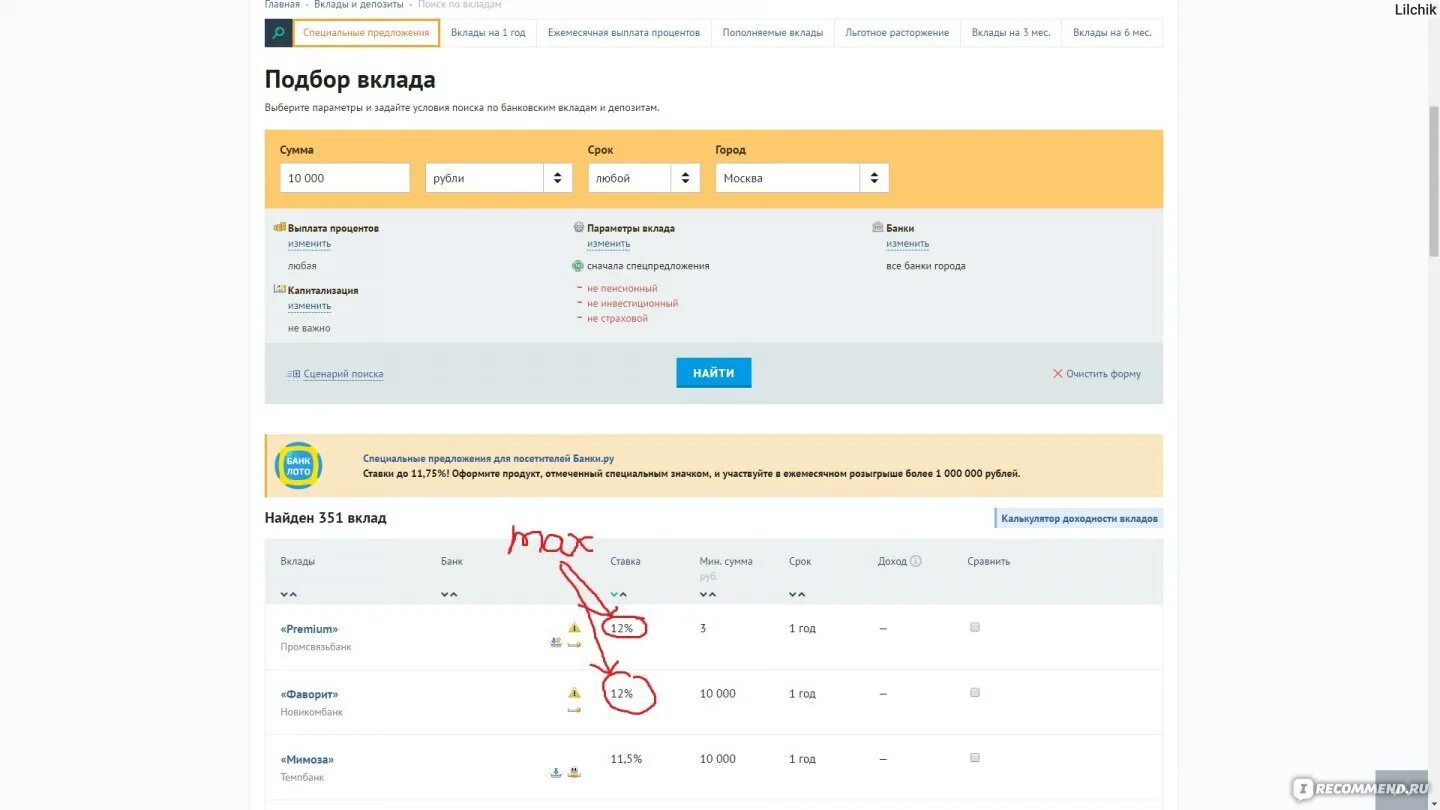The width and height of the screenshot is (1440, 810).
Task: Click the green icon before сначала спецпредложения
Action: click(x=578, y=266)
